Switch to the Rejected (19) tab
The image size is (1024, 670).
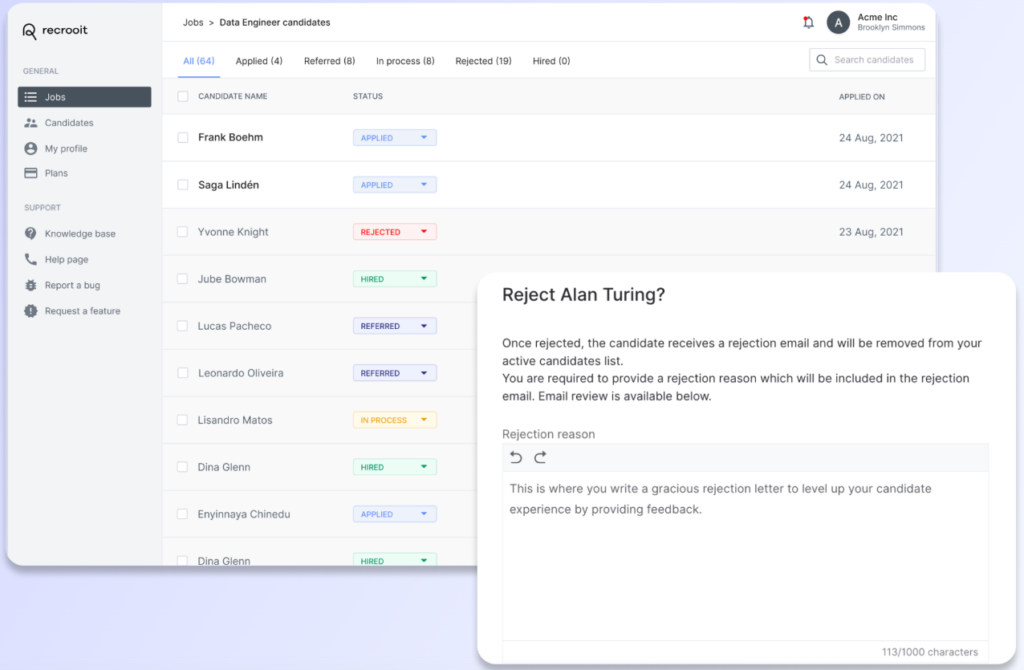point(483,61)
